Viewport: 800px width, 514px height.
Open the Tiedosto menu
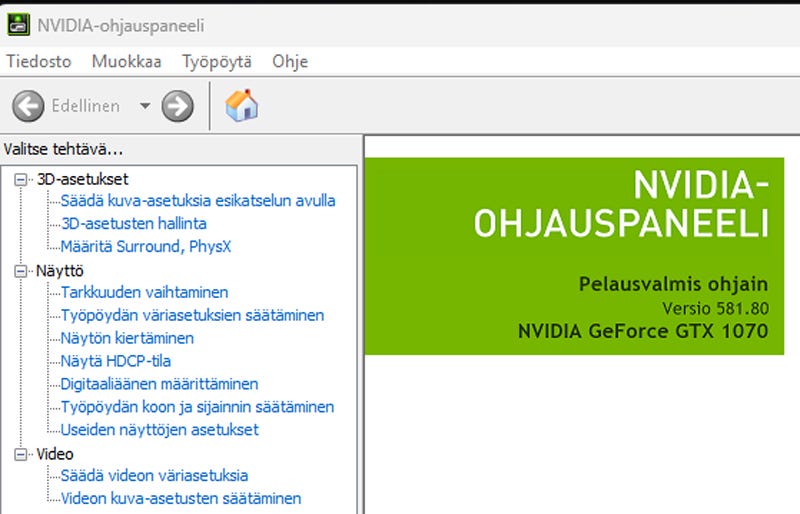(39, 61)
